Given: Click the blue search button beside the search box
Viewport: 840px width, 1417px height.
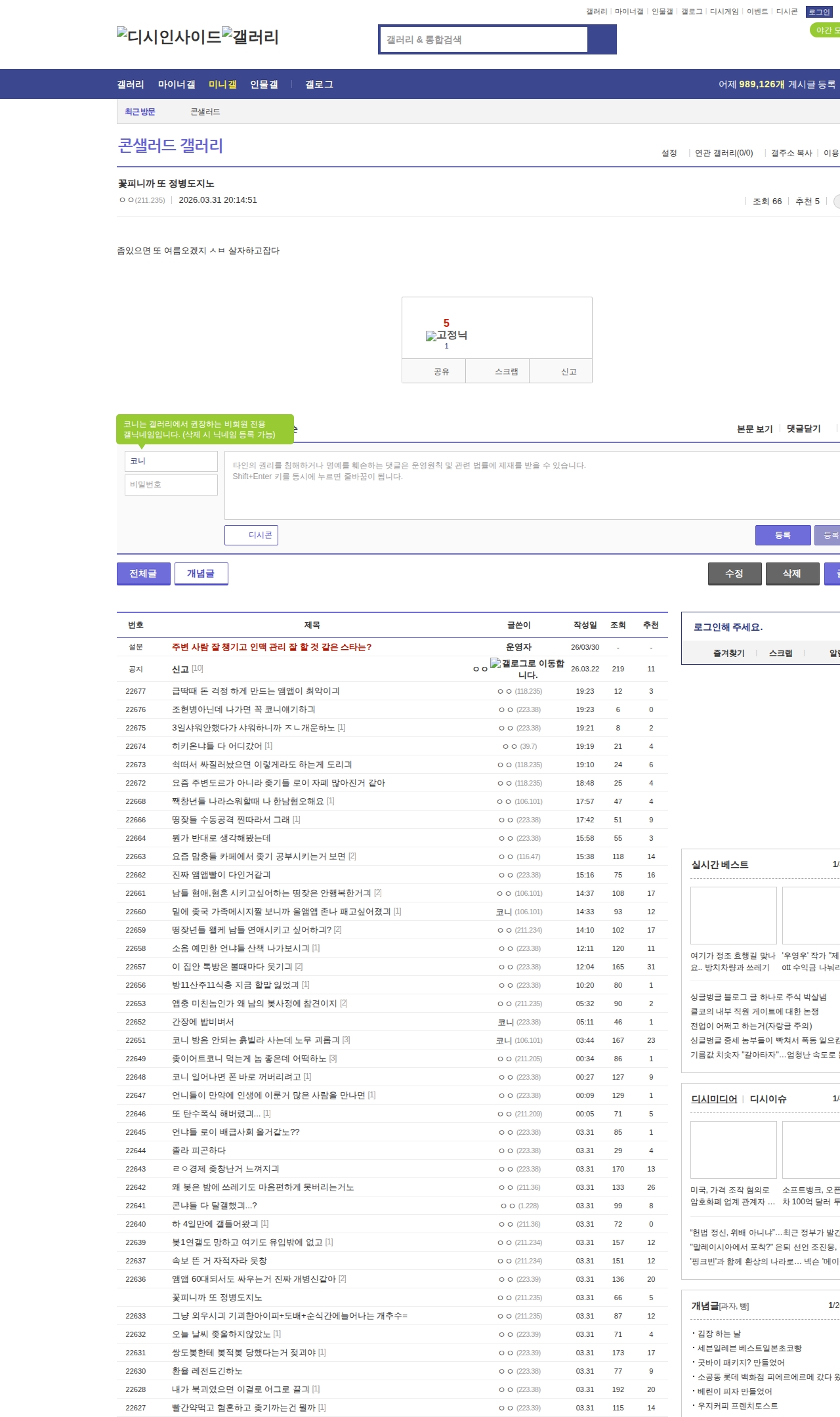Looking at the screenshot, I should click(x=602, y=39).
